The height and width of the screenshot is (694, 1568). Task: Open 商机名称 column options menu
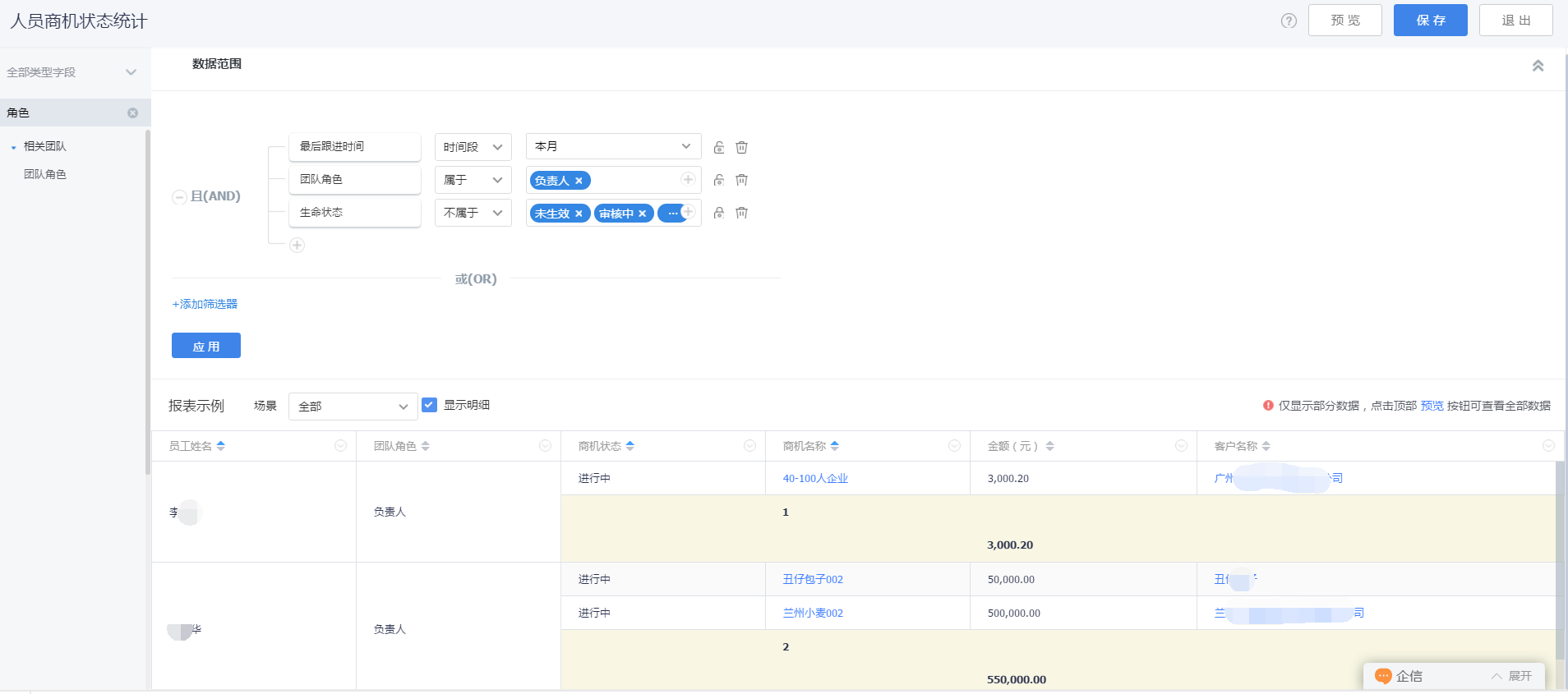pyautogui.click(x=954, y=445)
